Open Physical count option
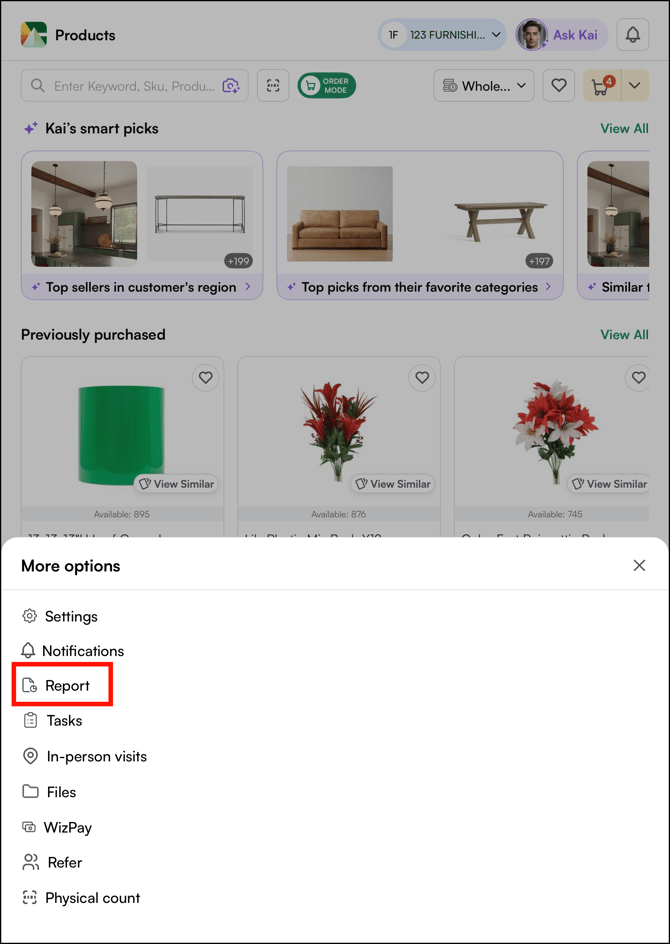Screen dimensions: 670x944 click(92, 898)
